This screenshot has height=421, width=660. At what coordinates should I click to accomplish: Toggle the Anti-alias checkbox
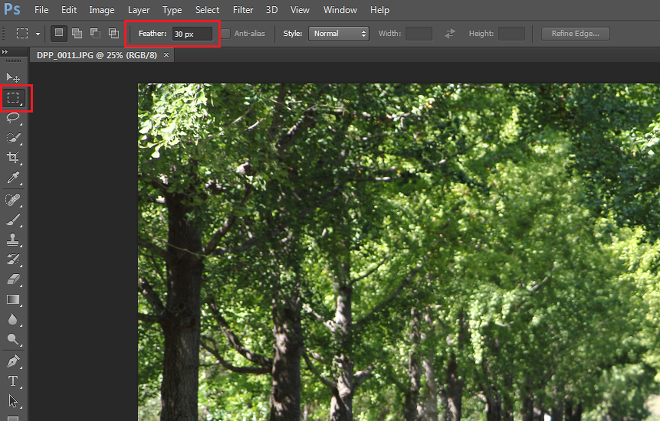pos(226,34)
